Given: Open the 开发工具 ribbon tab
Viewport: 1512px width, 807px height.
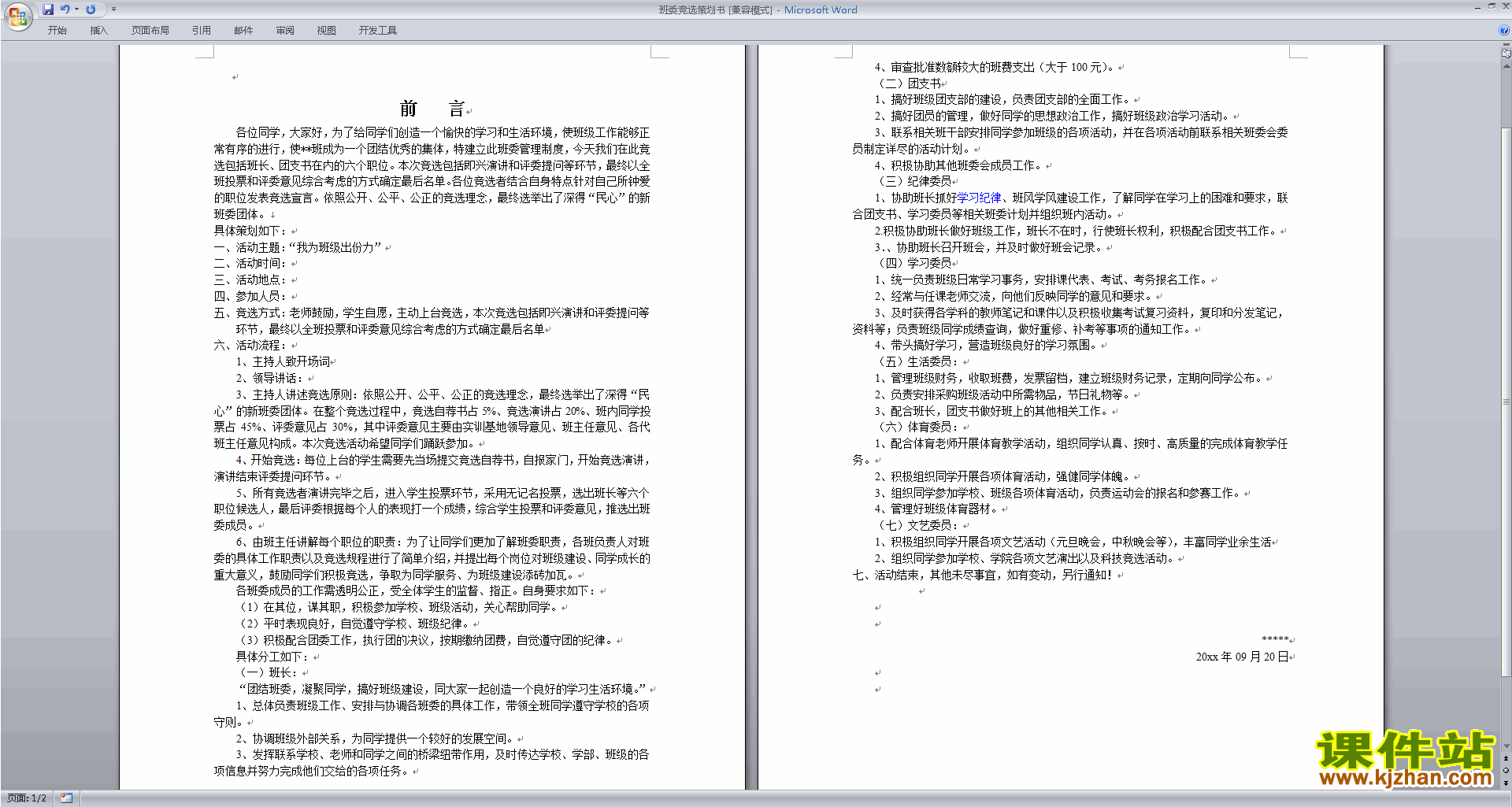Looking at the screenshot, I should click(377, 31).
